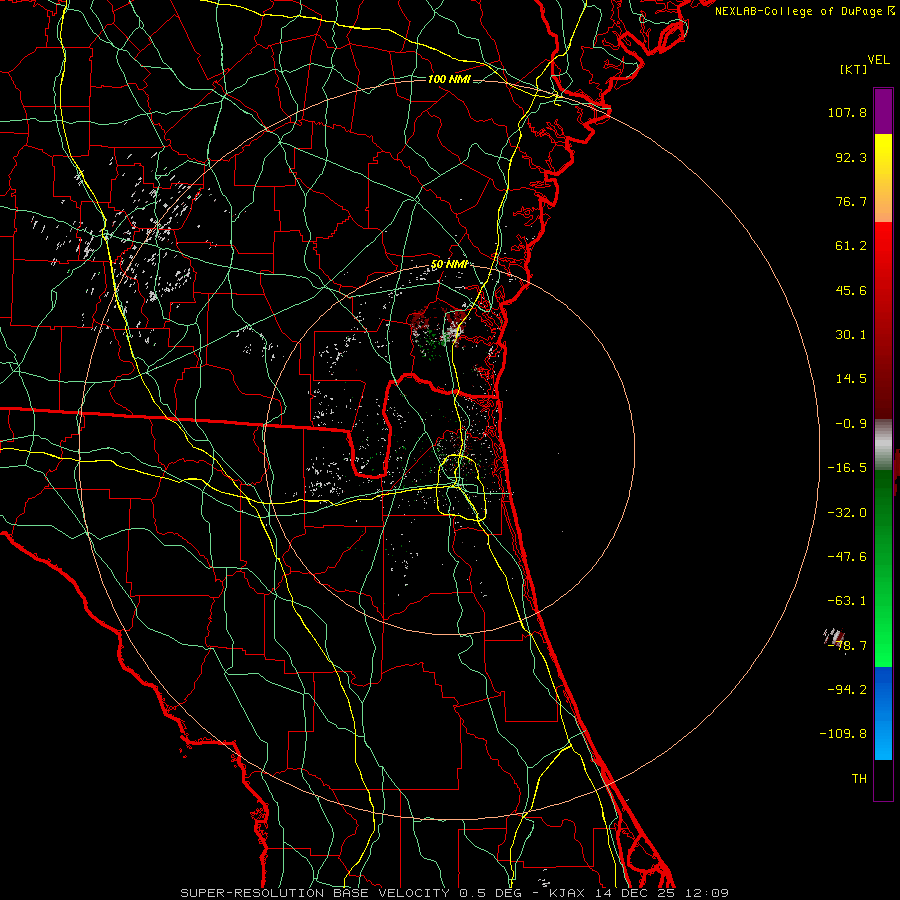
Task: Pick the blue band on velocity color bar
Action: click(x=883, y=713)
